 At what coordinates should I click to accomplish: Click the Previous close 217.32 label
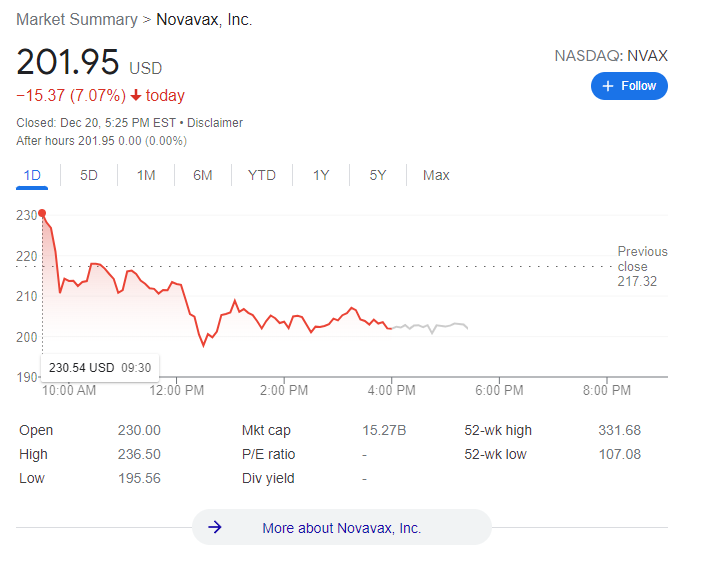tap(642, 267)
